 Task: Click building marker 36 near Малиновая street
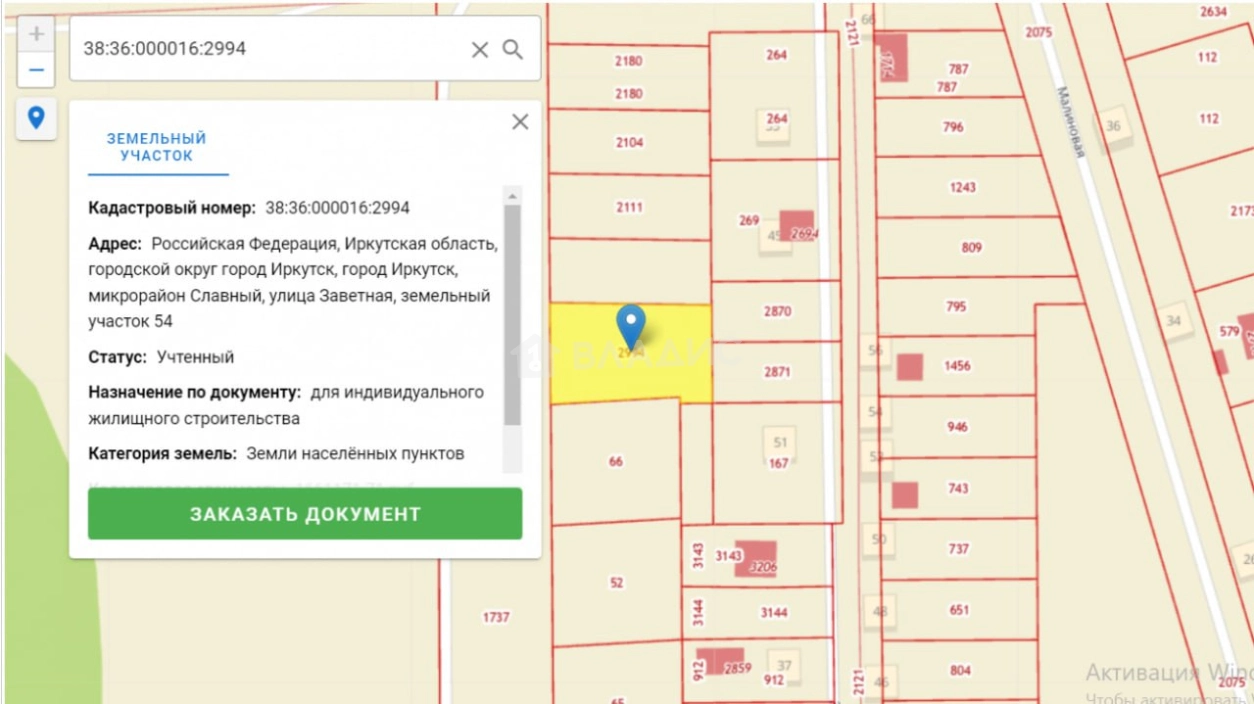(1113, 126)
